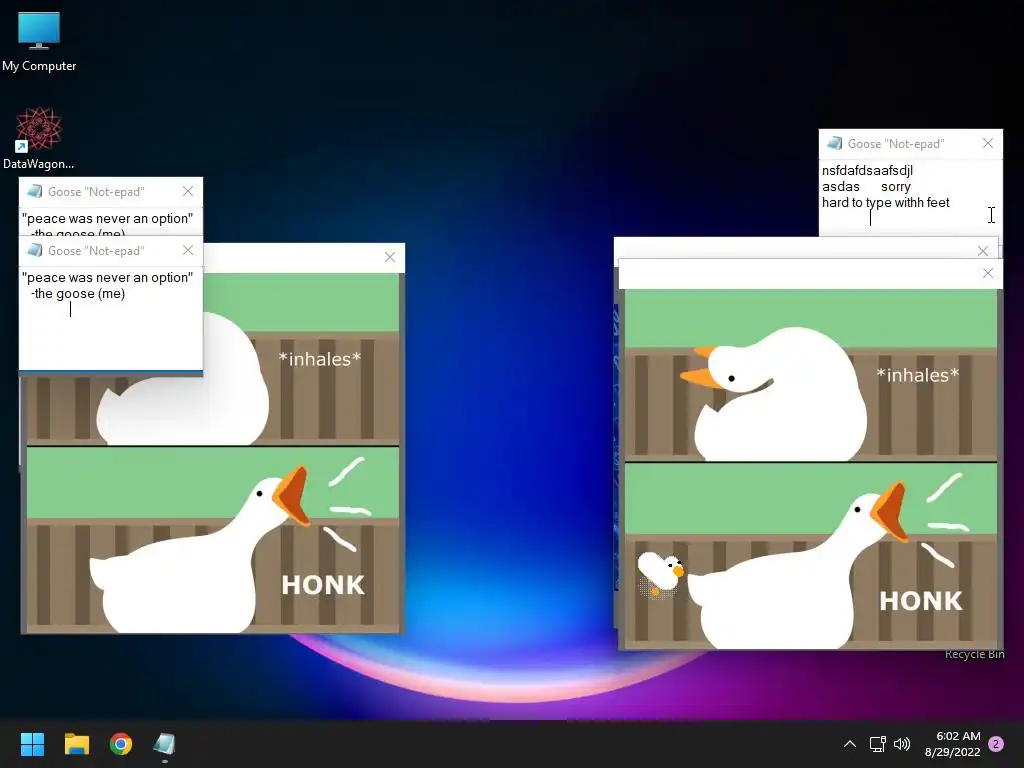This screenshot has height=768, width=1024.
Task: Click the top right Not-epad title bar icon
Action: 834,143
